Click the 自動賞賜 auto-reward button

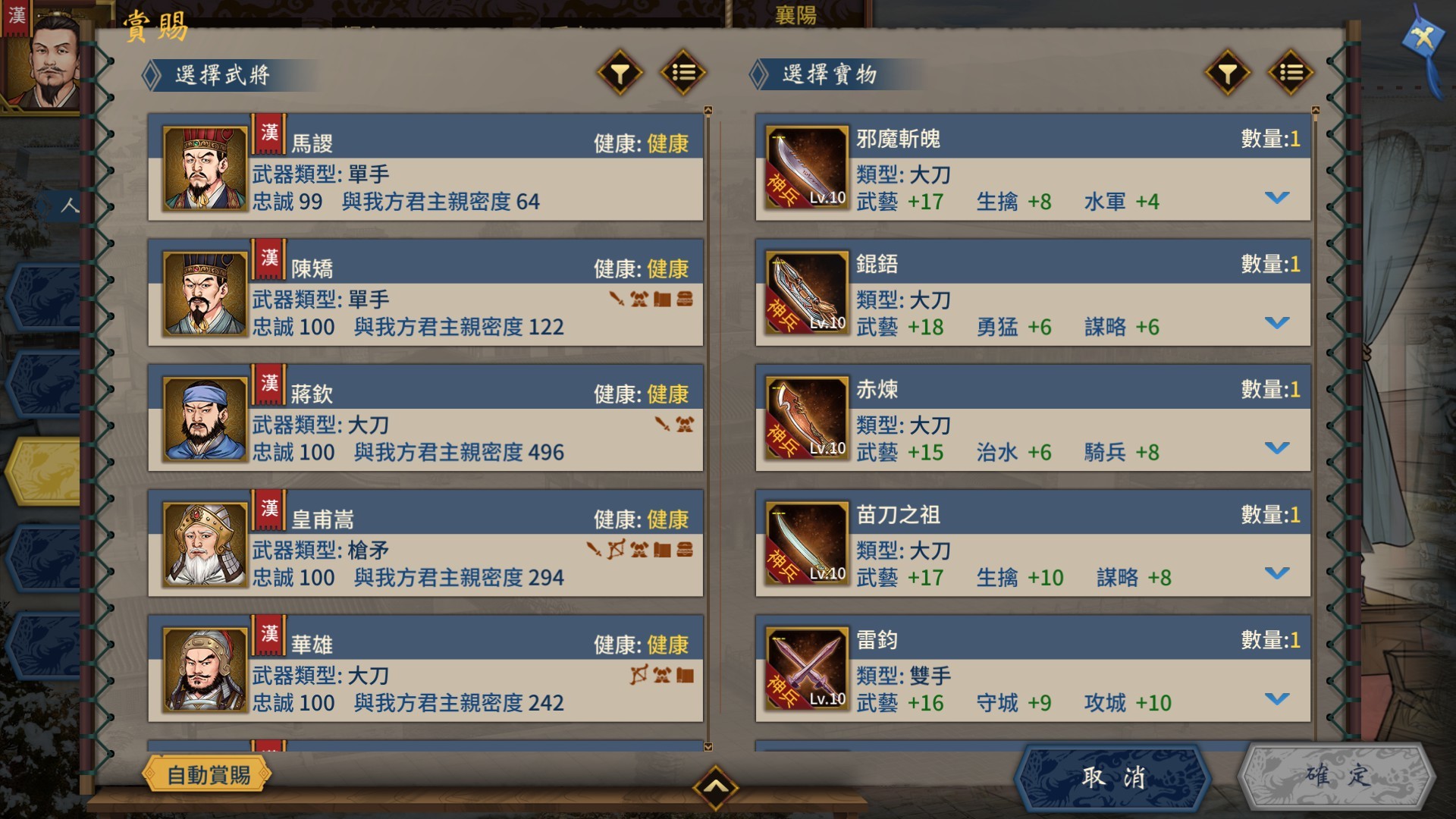tap(207, 775)
